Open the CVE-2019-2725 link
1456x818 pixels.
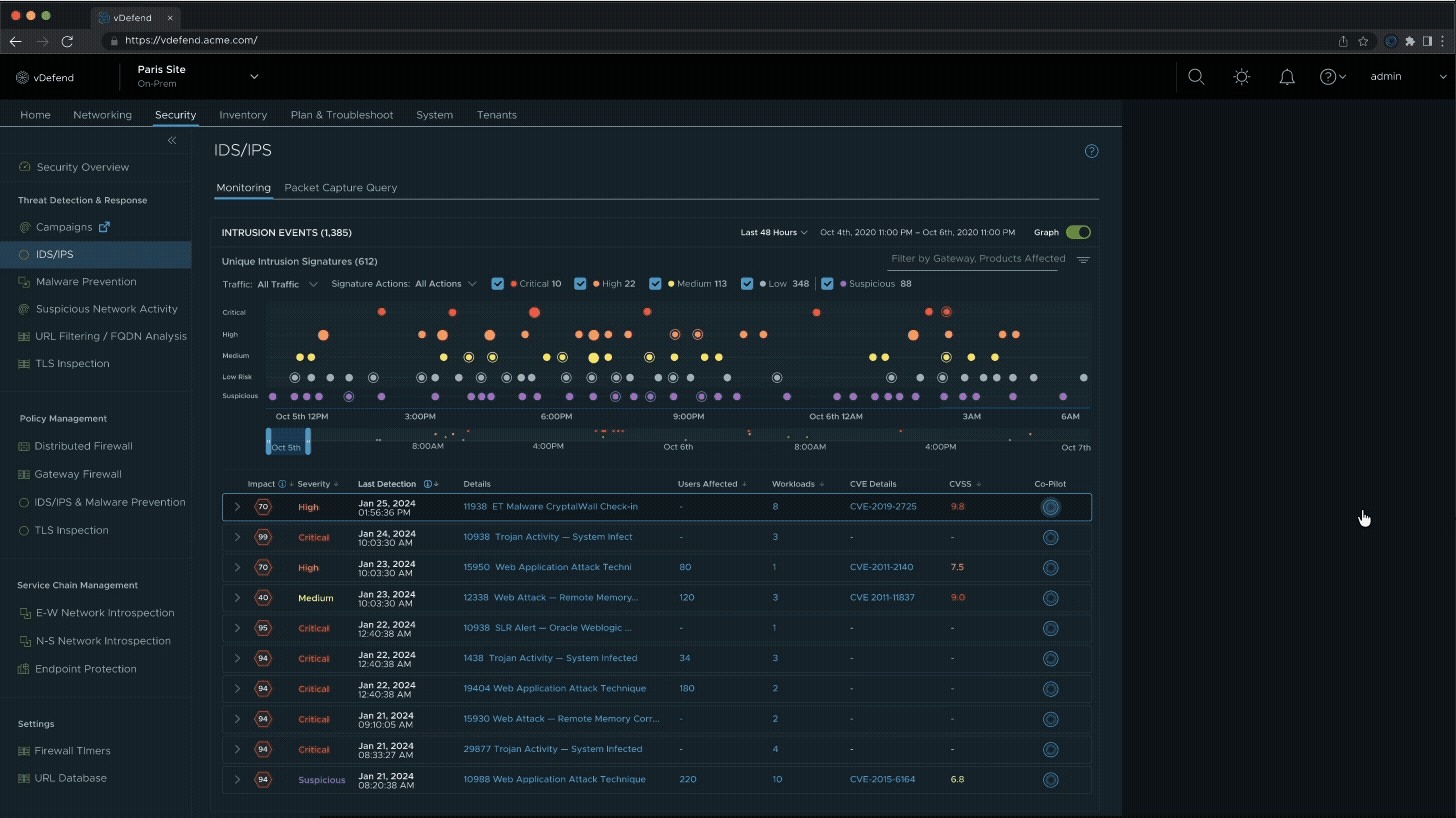click(882, 507)
